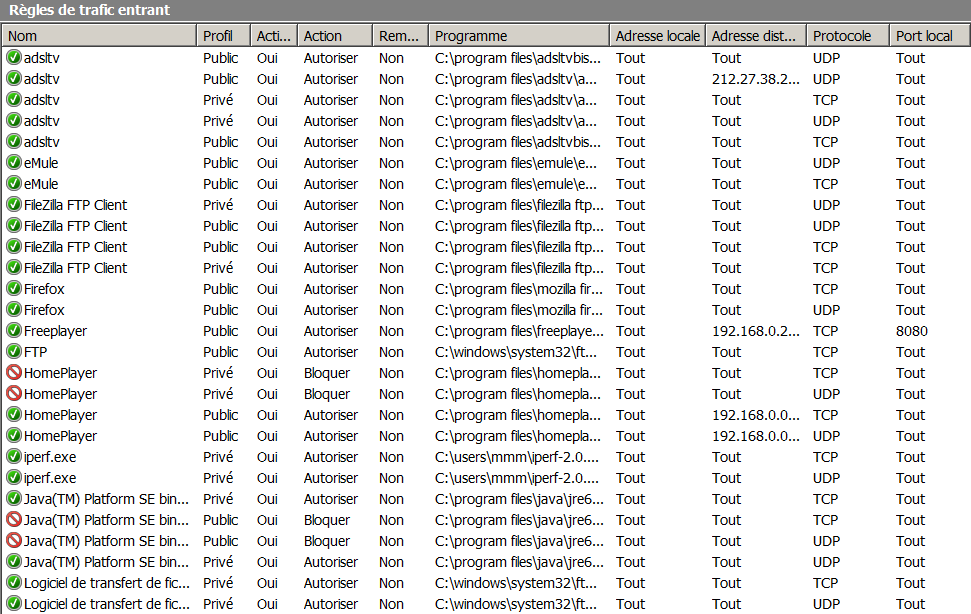This screenshot has height=614, width=971.
Task: Select the 8080 port cell of Freeplayer
Action: (912, 331)
